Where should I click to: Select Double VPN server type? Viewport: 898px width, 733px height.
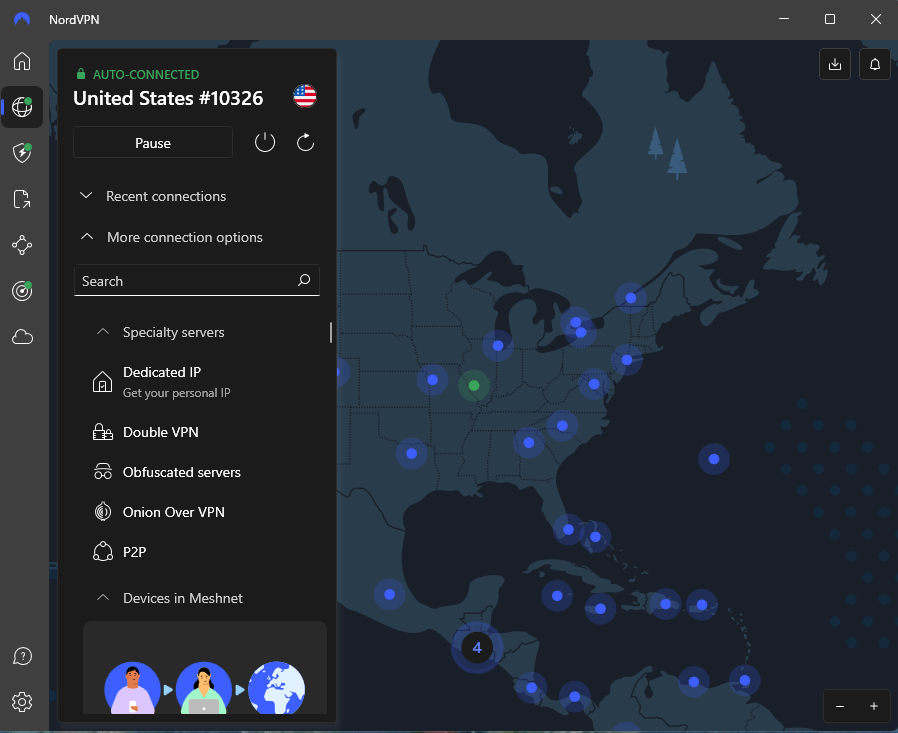coord(160,432)
